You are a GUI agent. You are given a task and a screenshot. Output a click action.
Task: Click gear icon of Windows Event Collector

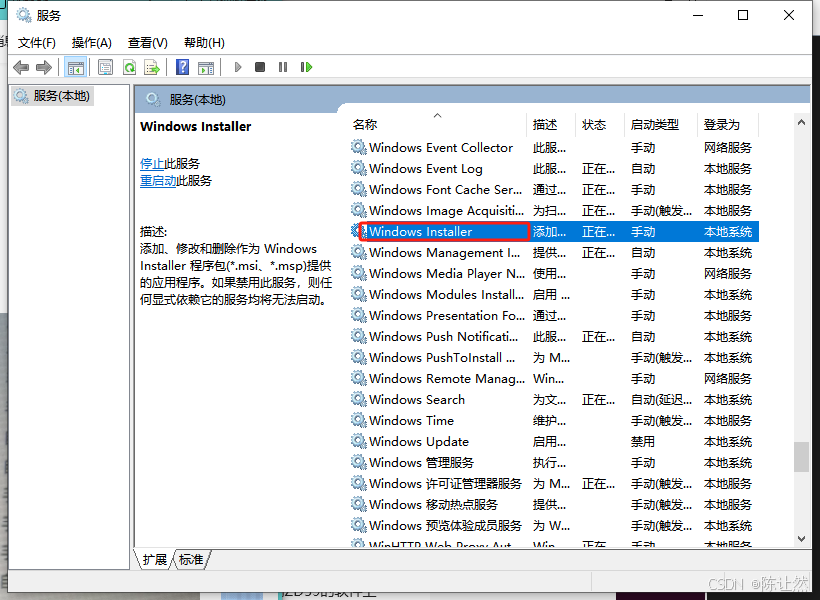pos(358,148)
